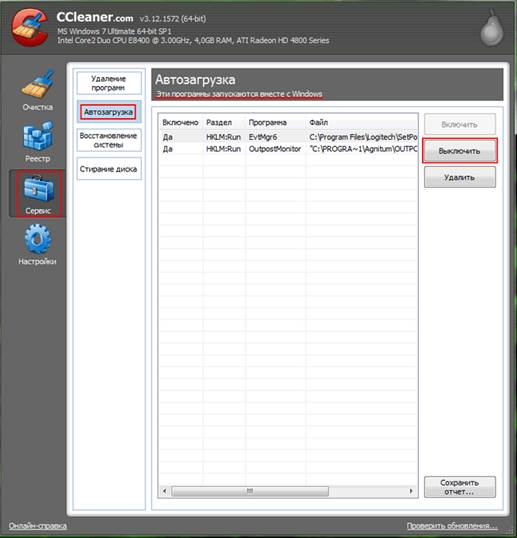Open Стирание диска tab
Screen dimensions: 517x538
[109, 169]
